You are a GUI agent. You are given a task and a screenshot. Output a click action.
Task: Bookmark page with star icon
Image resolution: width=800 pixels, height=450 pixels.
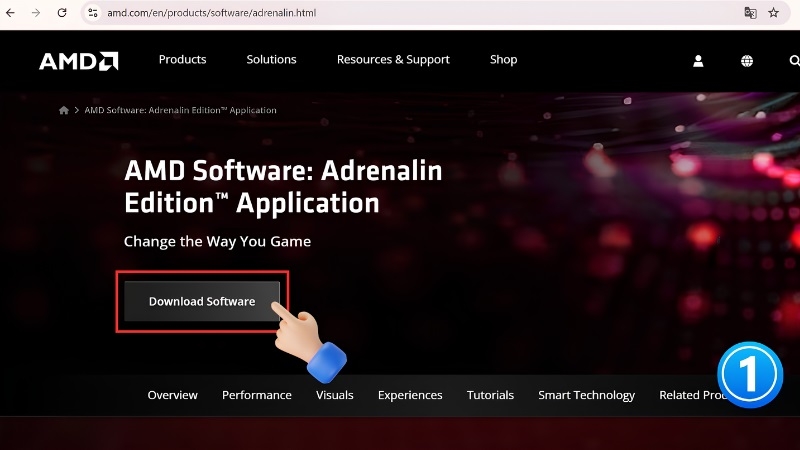pos(773,13)
